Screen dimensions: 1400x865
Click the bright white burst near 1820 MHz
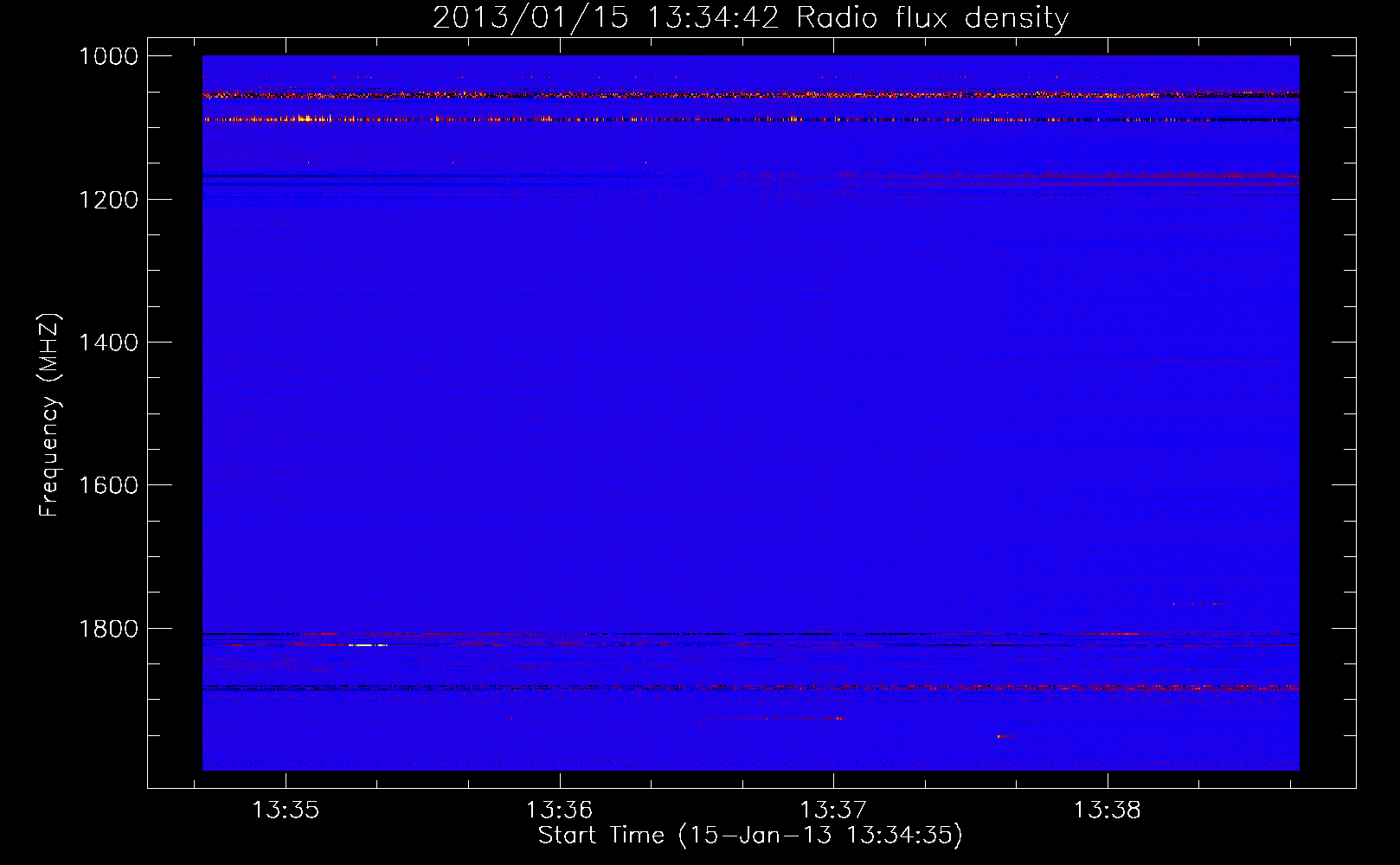pyautogui.click(x=367, y=645)
